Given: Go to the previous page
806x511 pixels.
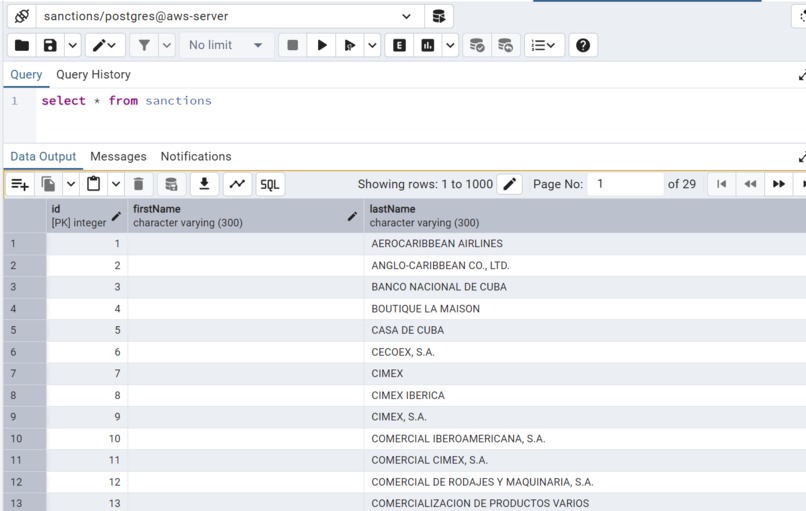Looking at the screenshot, I should (x=750, y=184).
